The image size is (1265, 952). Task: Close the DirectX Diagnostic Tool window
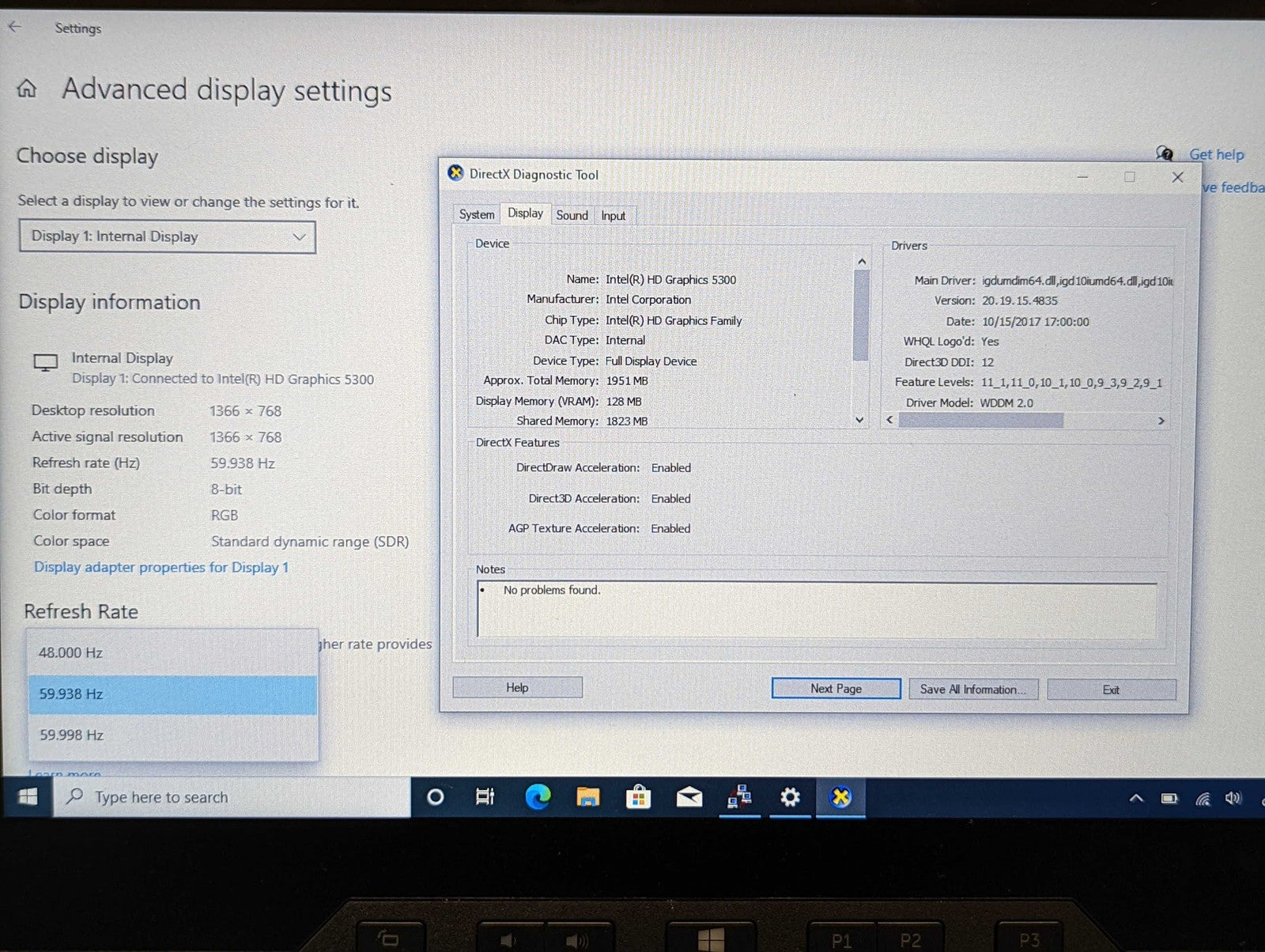point(1177,177)
